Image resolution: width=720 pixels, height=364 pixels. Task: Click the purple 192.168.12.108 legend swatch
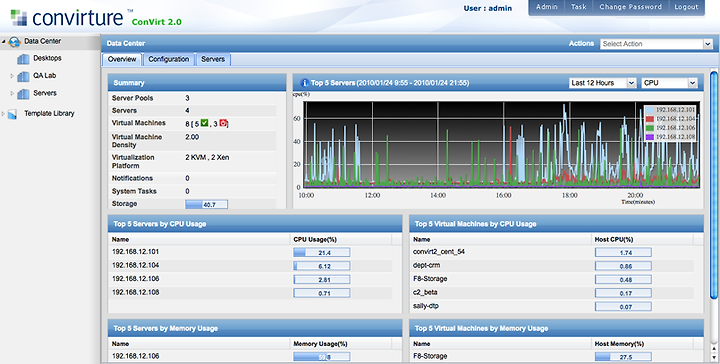click(x=650, y=137)
